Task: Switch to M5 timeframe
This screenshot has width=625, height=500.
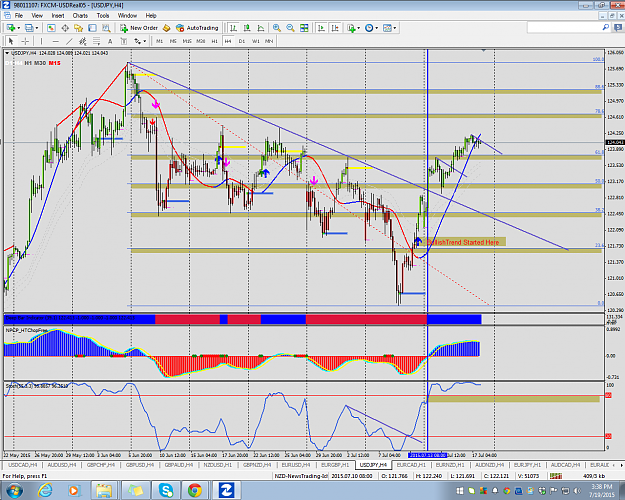Action: 173,41
